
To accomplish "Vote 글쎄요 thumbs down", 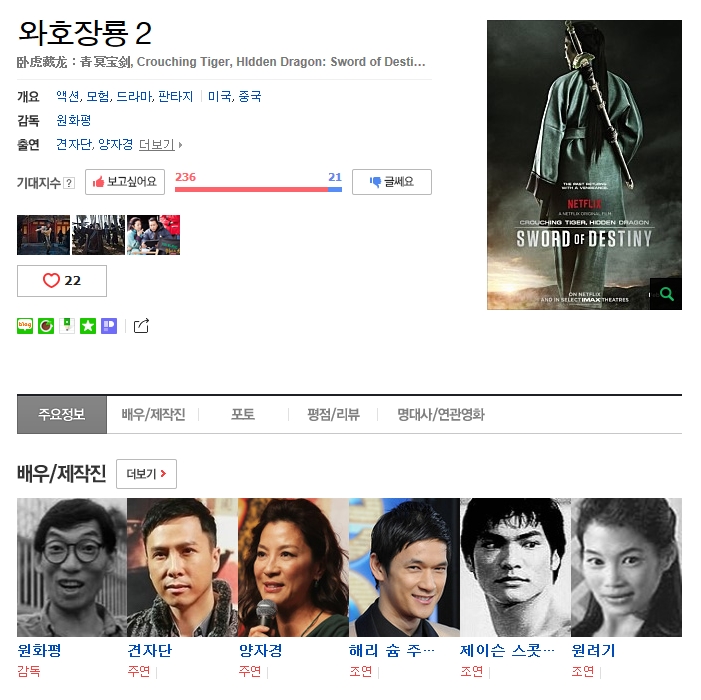I will coord(392,182).
